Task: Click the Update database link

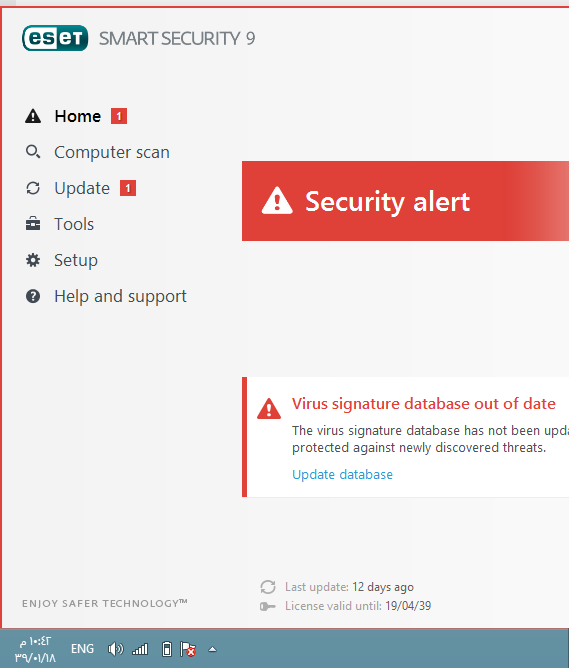Action: [x=342, y=475]
